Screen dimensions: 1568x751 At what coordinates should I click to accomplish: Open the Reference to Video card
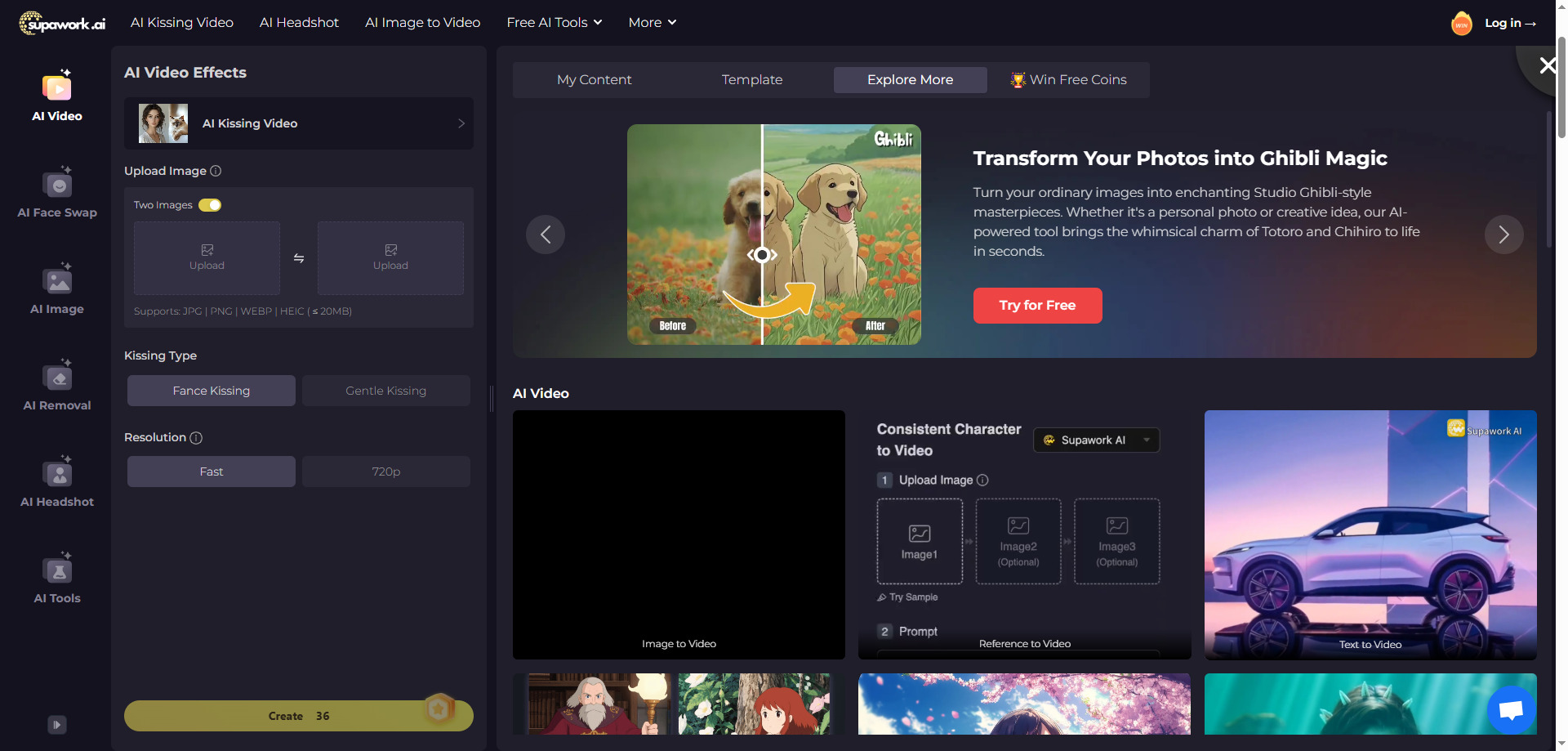[x=1025, y=534]
